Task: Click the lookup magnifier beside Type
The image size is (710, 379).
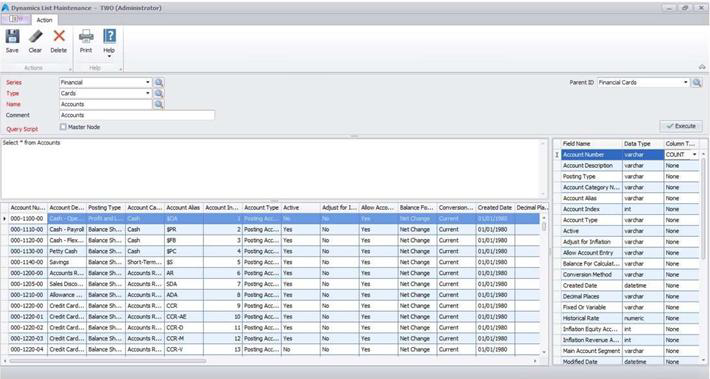Action: (x=158, y=93)
